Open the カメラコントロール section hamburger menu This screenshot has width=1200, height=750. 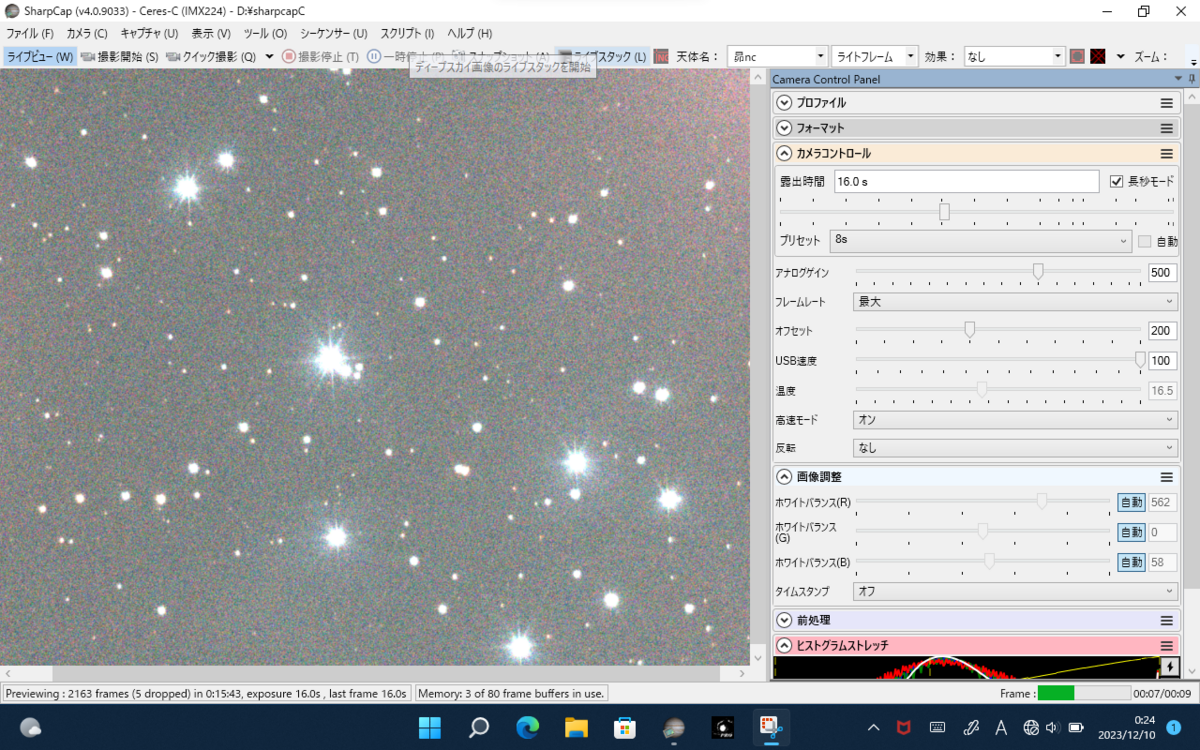pos(1166,154)
